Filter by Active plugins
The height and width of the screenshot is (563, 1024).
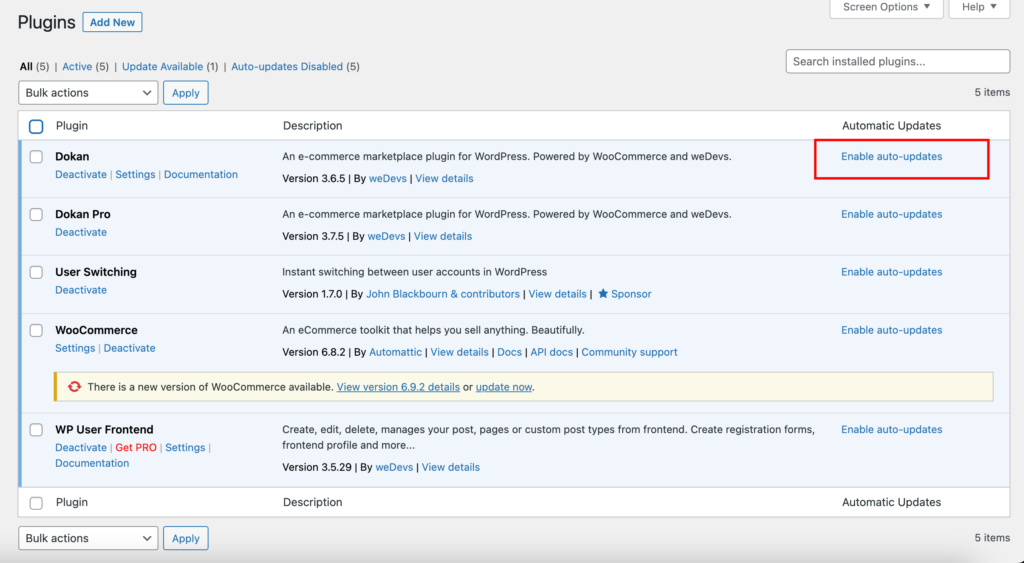pyautogui.click(x=77, y=67)
